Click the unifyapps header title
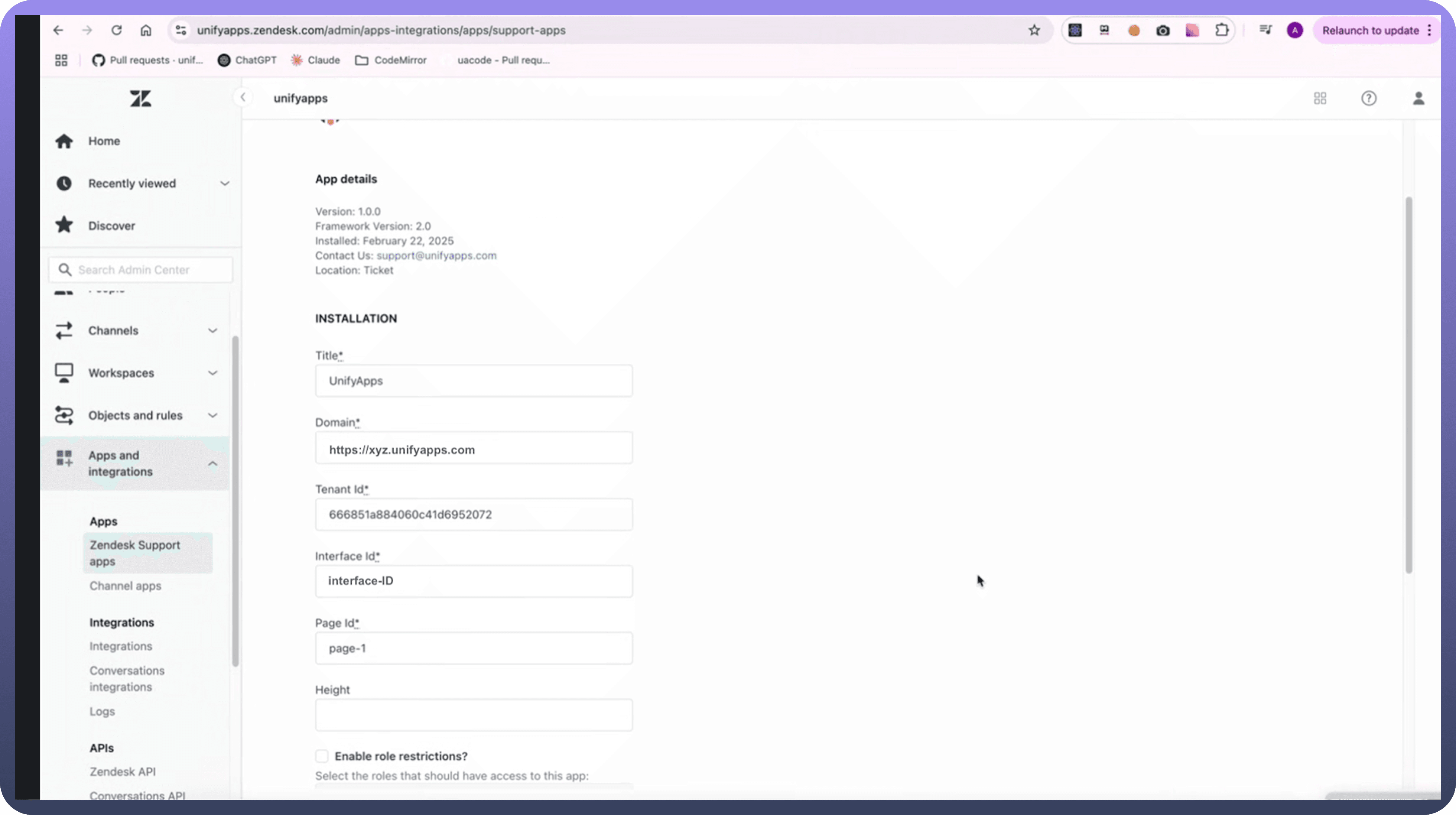 301,98
